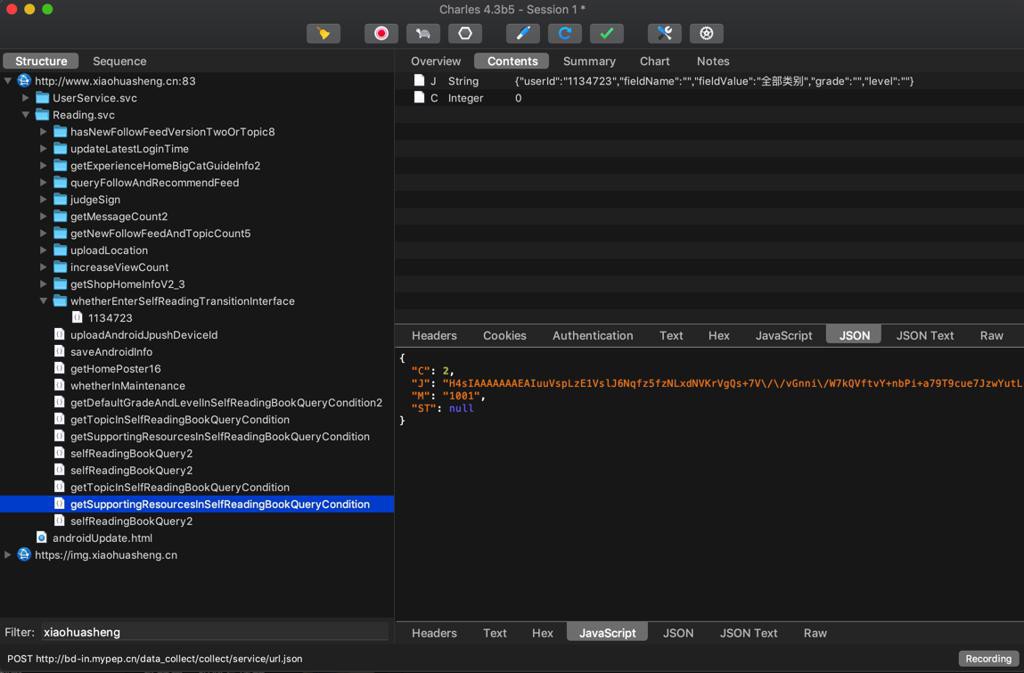Click the Recording status button
The height and width of the screenshot is (673, 1024).
(x=988, y=659)
